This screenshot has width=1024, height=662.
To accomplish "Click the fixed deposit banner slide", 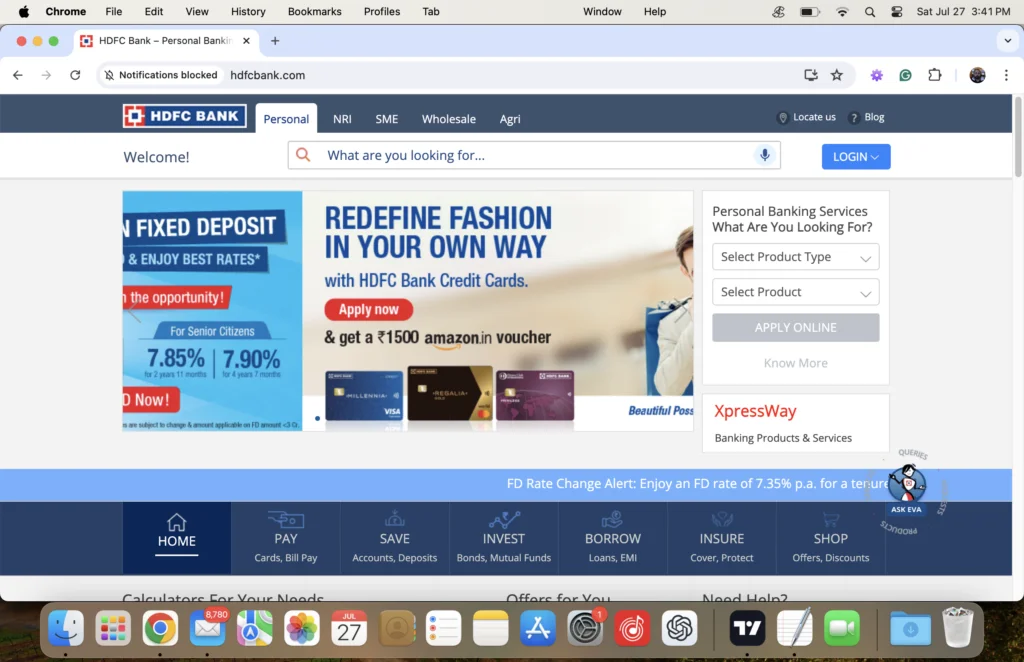I will pyautogui.click(x=212, y=311).
